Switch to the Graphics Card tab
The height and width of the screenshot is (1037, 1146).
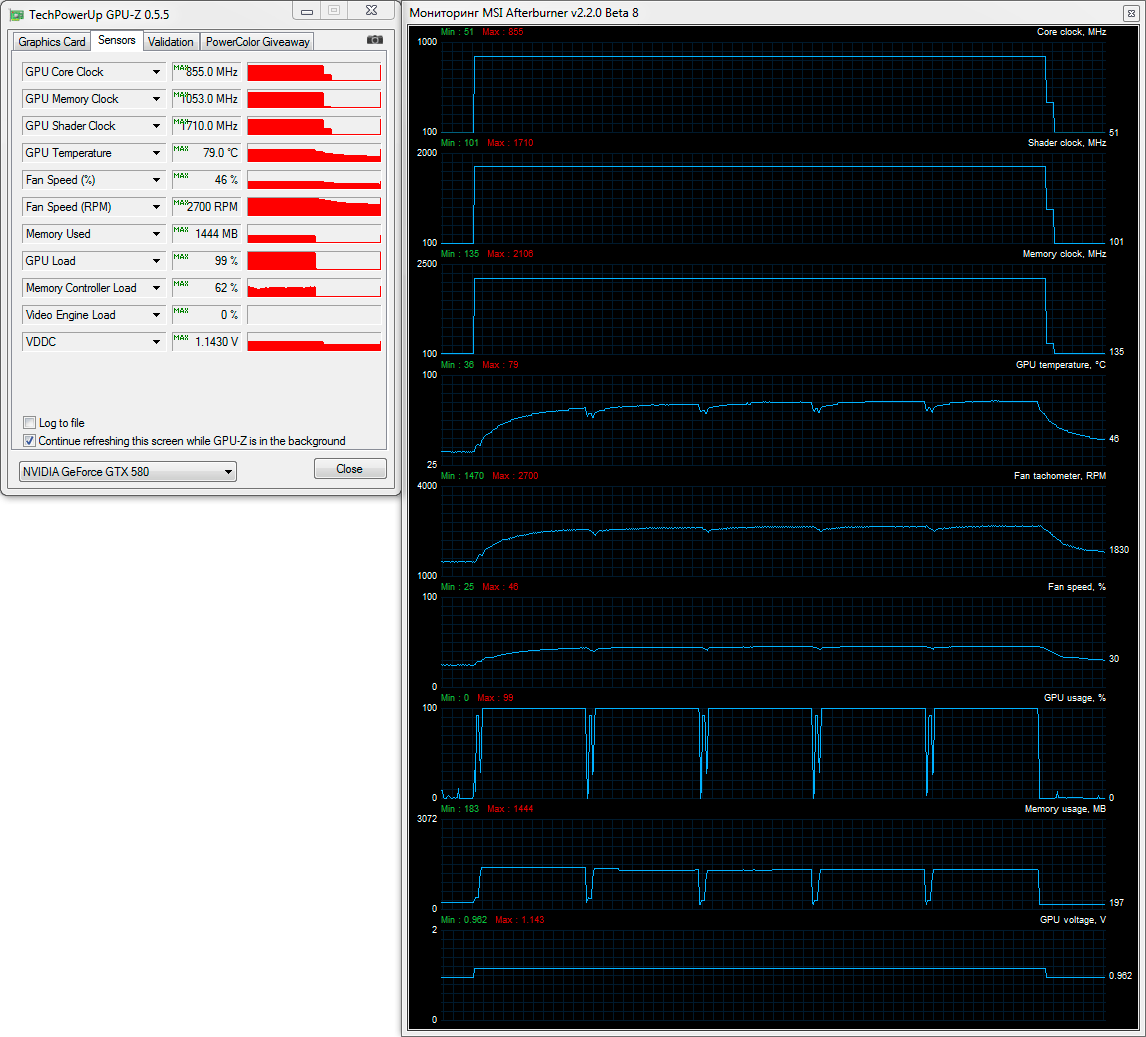point(51,42)
